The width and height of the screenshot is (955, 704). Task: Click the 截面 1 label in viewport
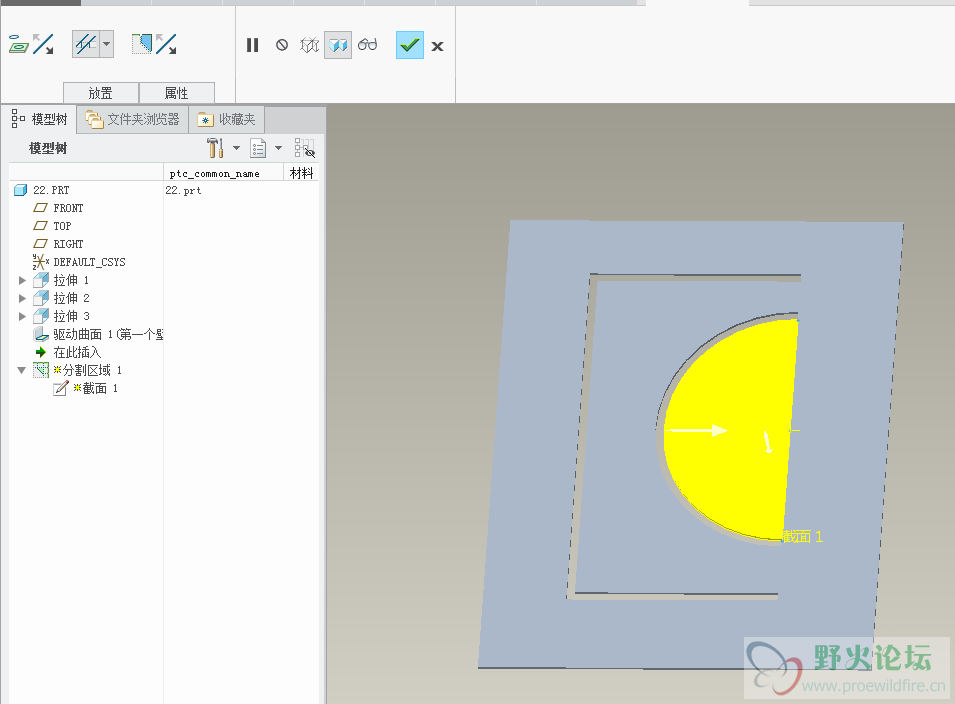click(803, 537)
